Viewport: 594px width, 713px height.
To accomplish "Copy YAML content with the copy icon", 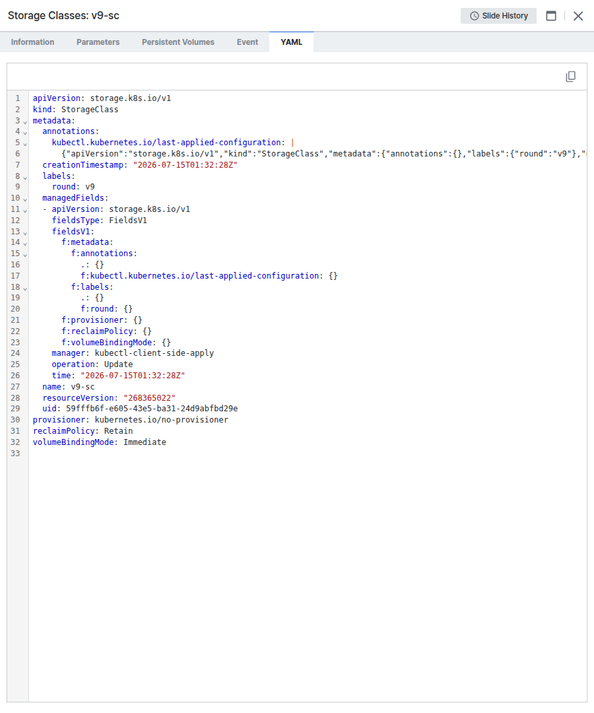I will point(570,76).
